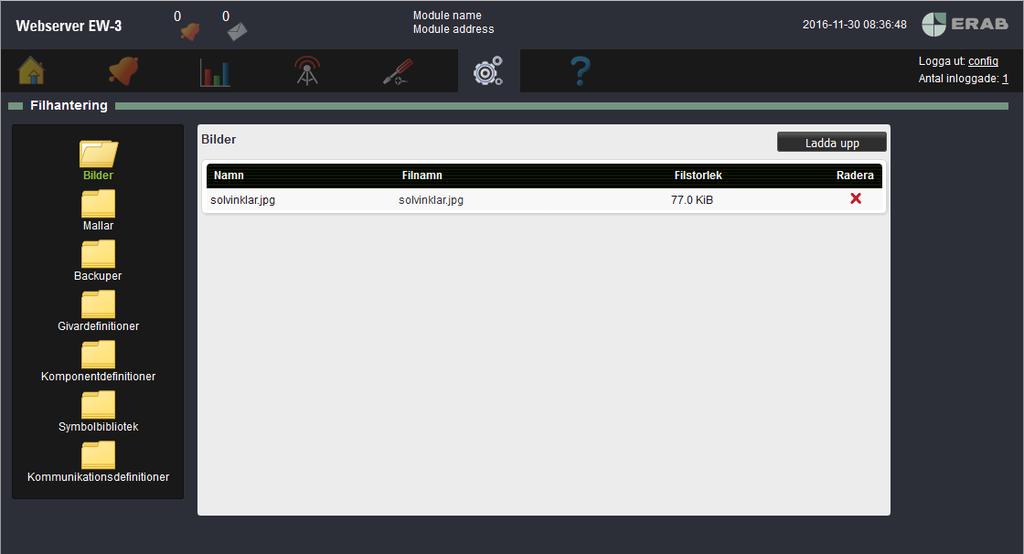
Task: Click the Filnamn column header
Action: click(422, 175)
